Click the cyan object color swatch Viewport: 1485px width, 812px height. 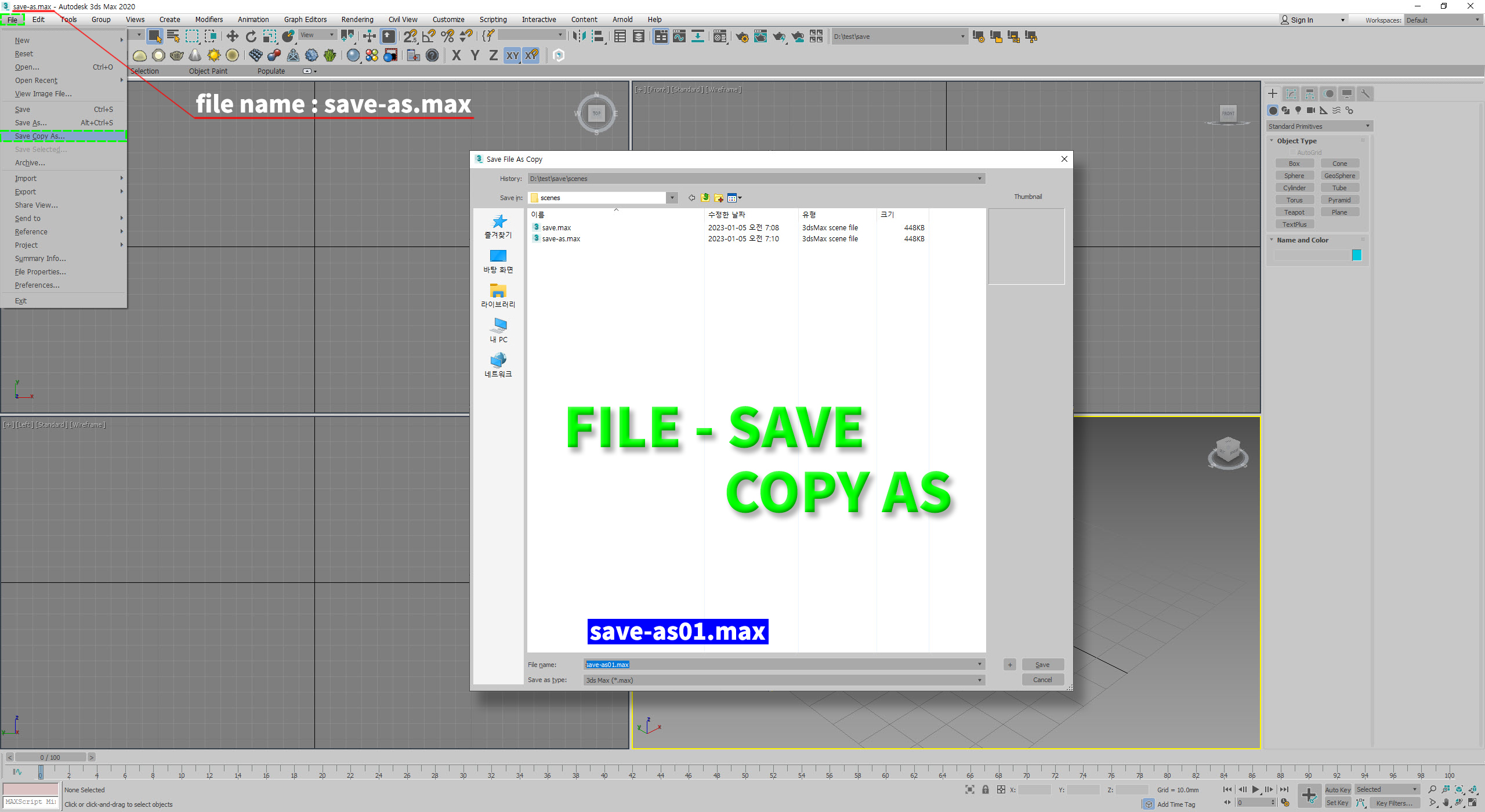(x=1357, y=255)
